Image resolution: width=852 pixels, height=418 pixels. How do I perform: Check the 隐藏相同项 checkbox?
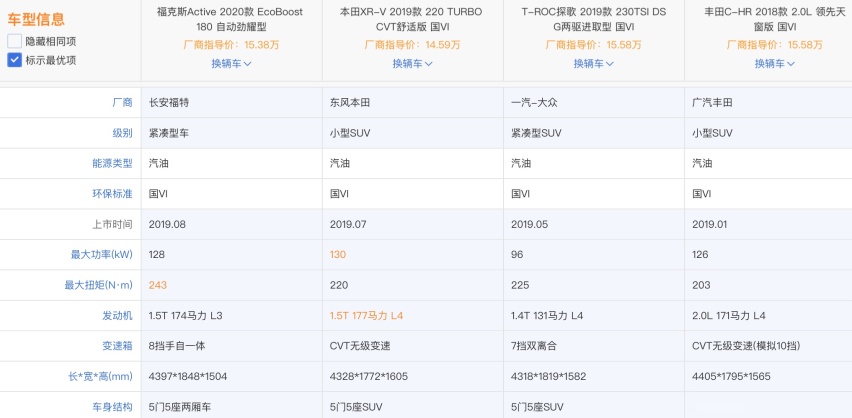click(14, 41)
